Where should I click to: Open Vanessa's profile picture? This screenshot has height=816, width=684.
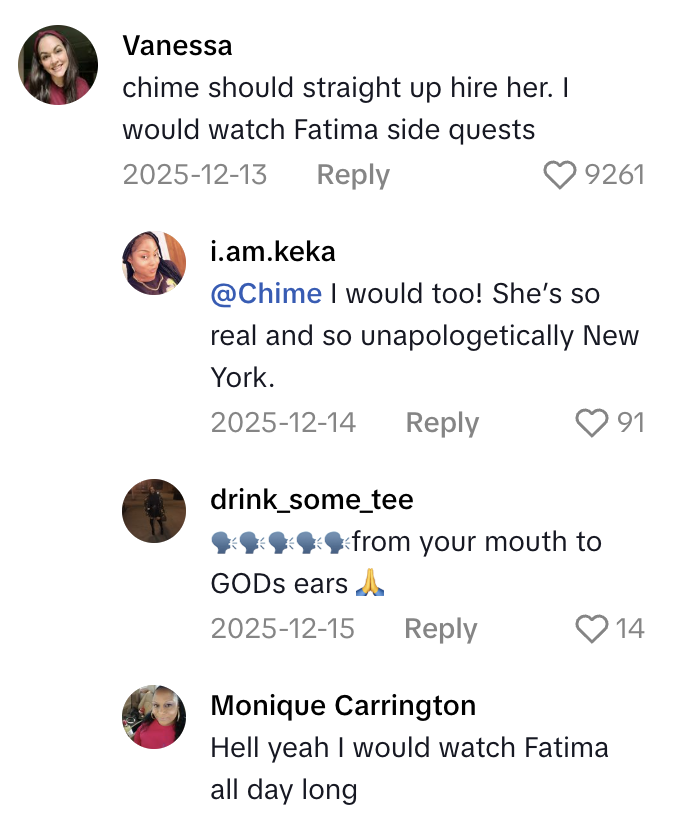tap(58, 65)
